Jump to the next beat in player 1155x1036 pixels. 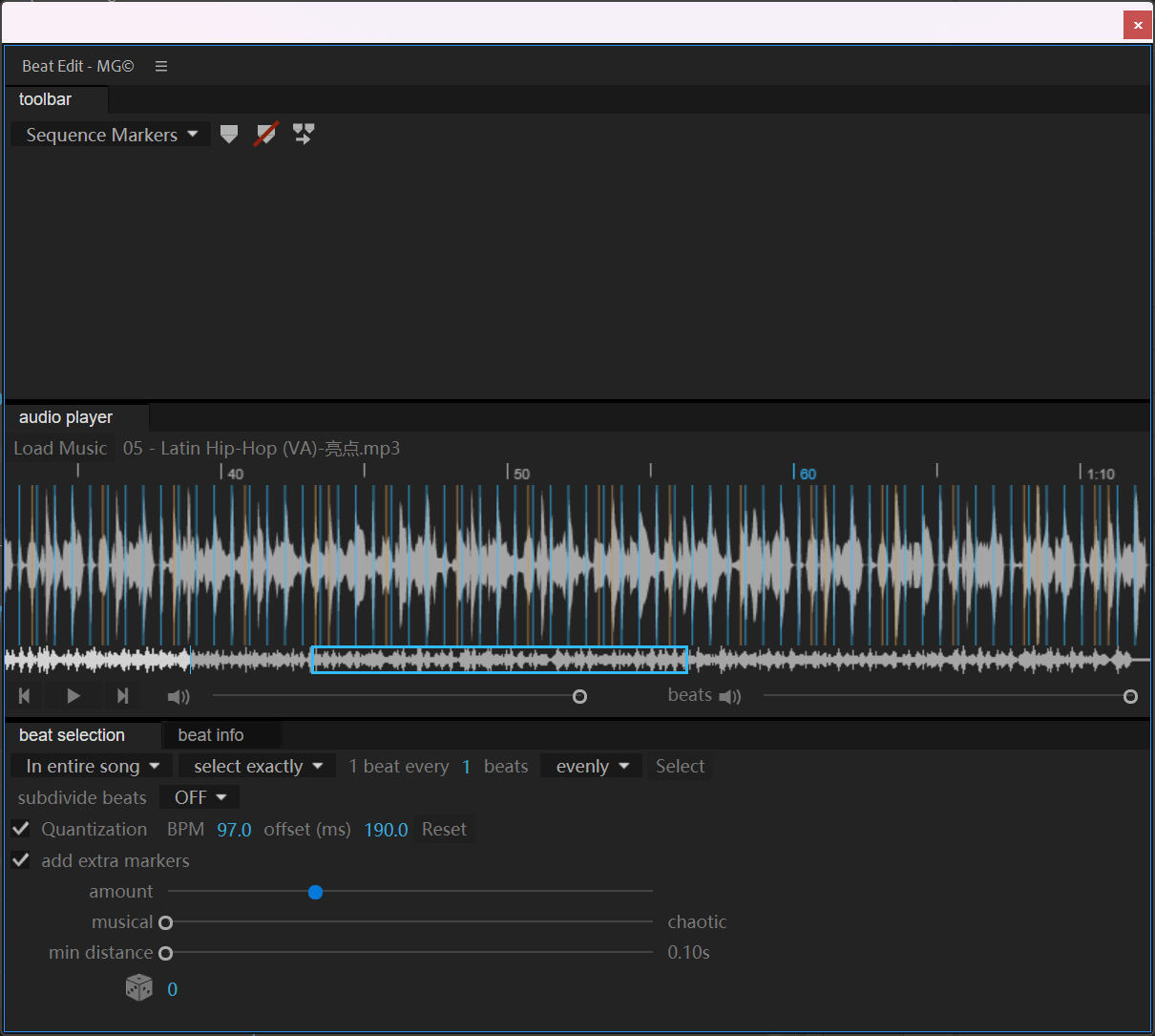click(122, 696)
